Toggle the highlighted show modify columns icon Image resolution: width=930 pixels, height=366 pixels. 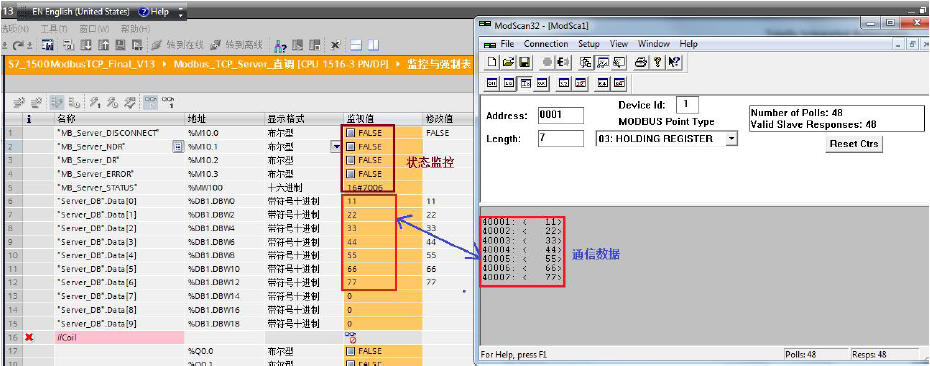tap(58, 101)
